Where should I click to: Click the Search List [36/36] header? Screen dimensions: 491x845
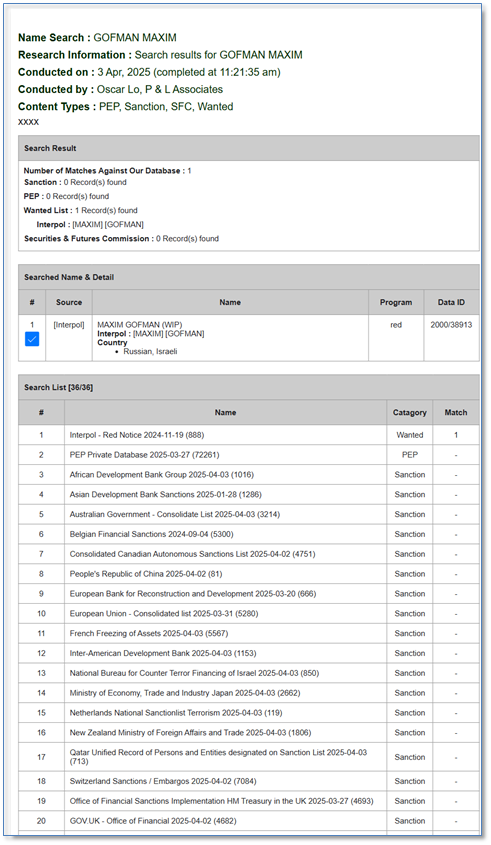248,387
